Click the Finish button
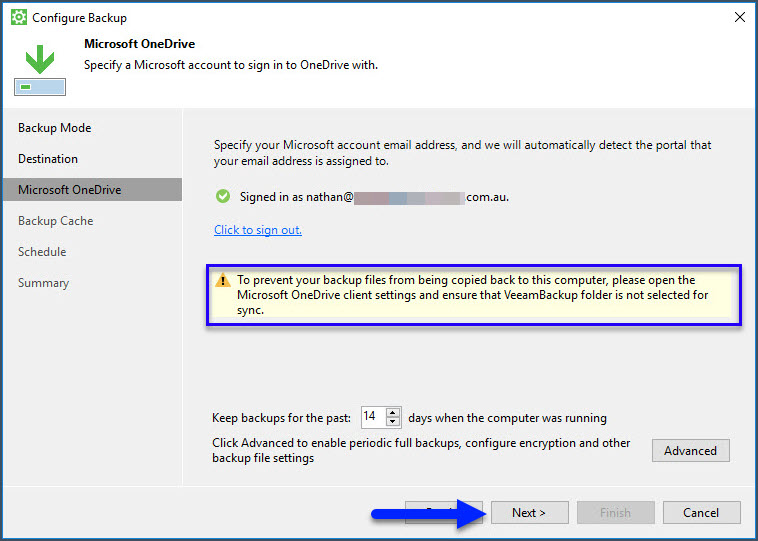Viewport: 758px width, 541px height. (x=615, y=513)
